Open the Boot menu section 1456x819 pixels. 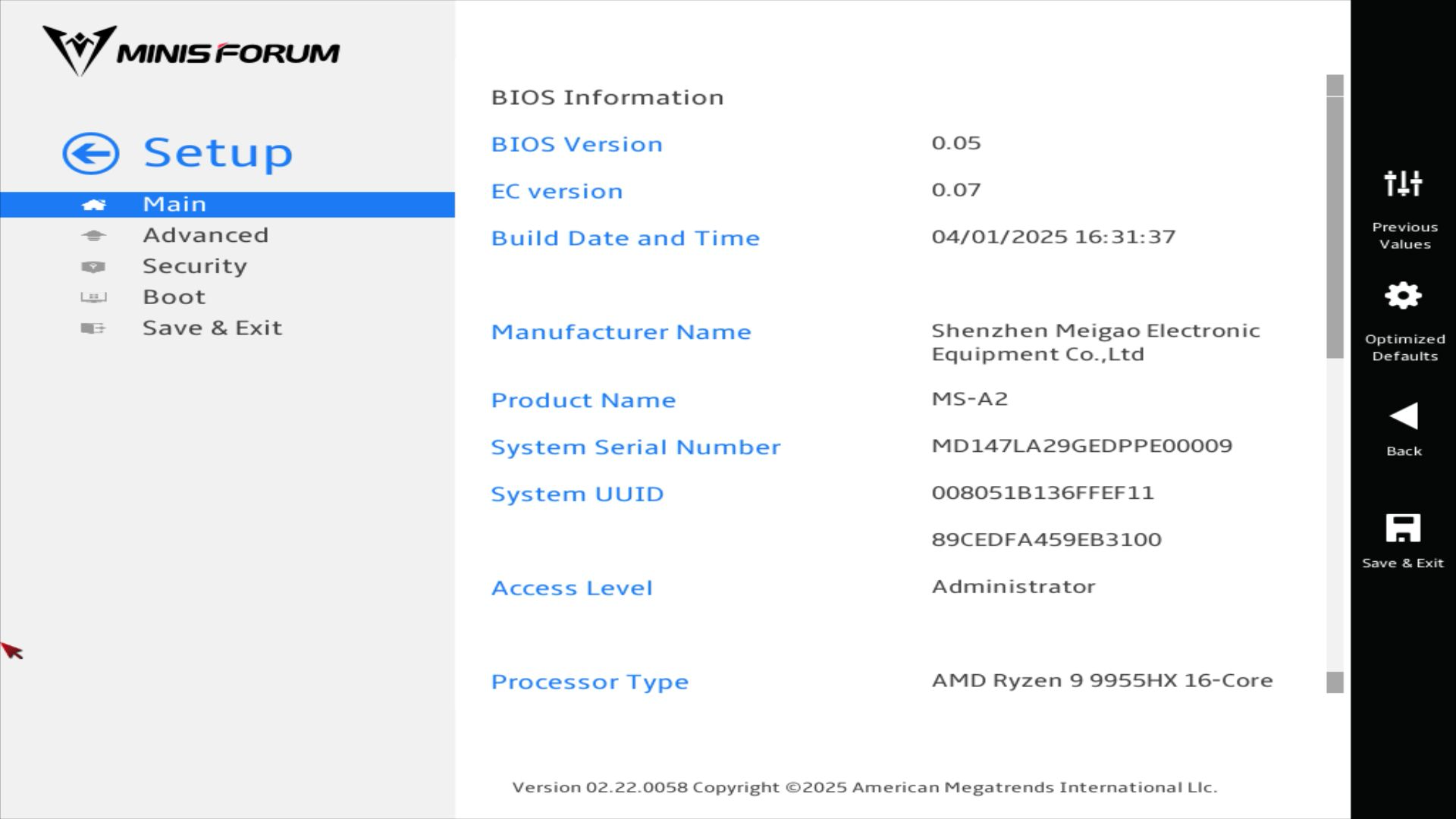coord(174,297)
